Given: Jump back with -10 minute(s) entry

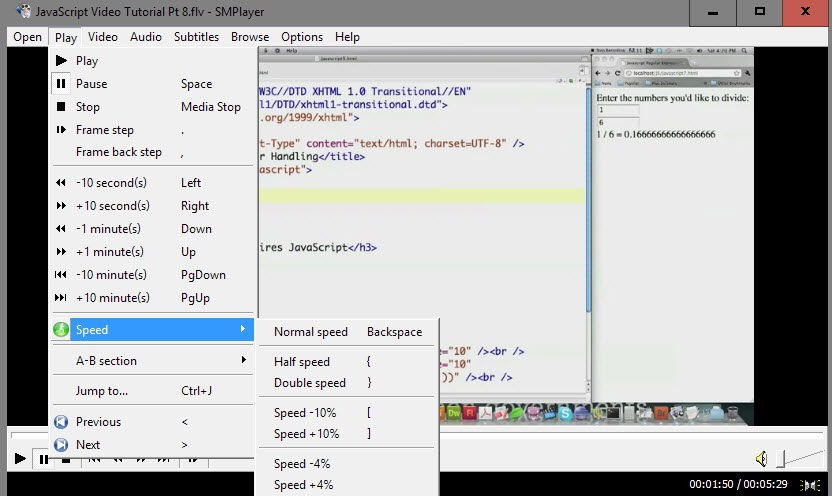Looking at the screenshot, I should point(153,275).
